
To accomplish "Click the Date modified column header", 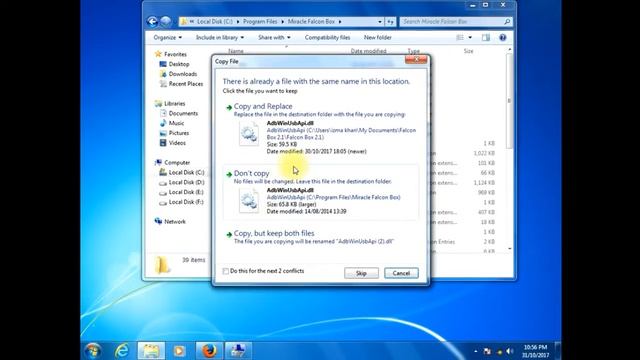I will coord(369,51).
